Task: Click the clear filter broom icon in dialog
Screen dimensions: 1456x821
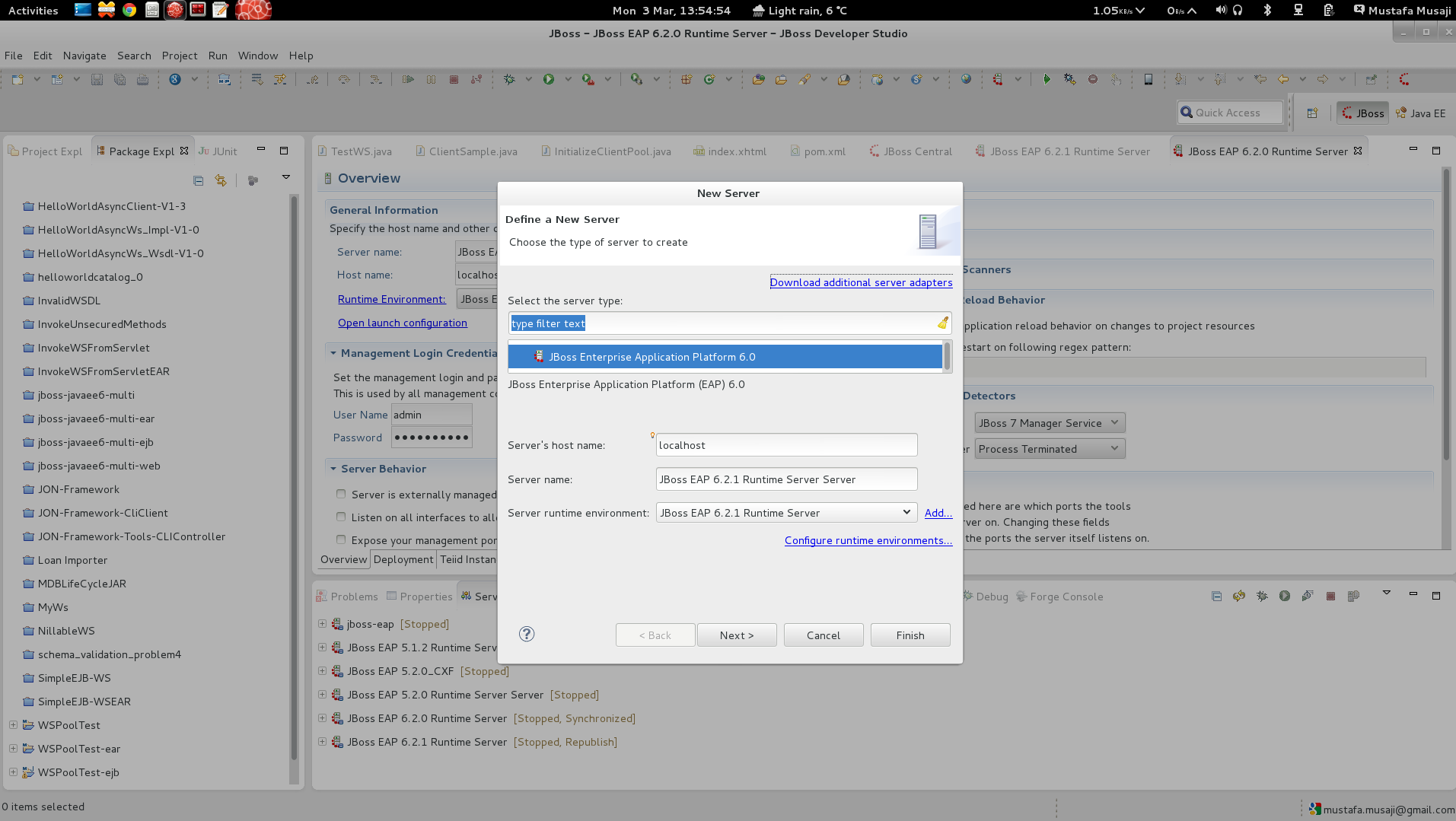Action: coord(942,323)
